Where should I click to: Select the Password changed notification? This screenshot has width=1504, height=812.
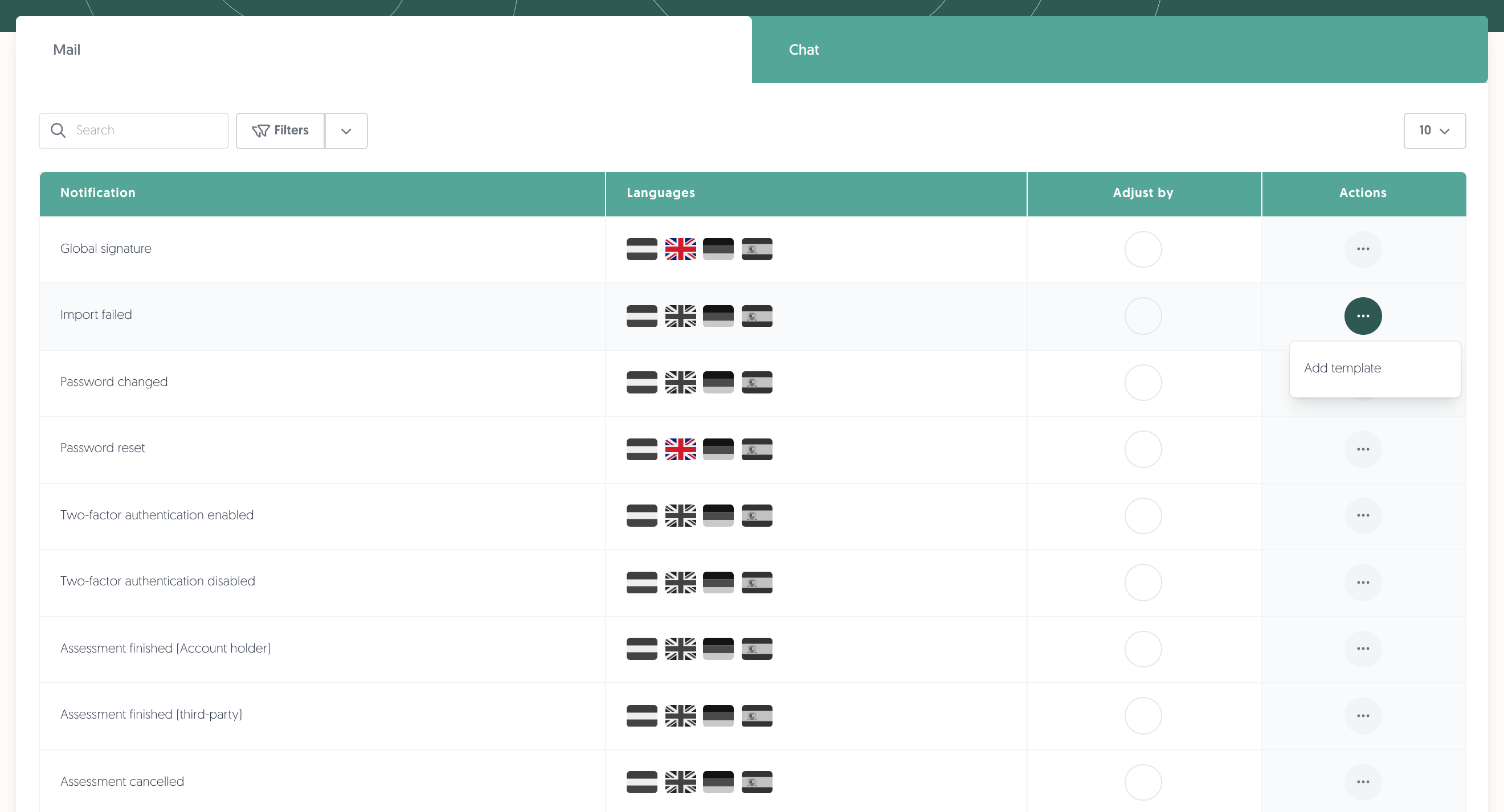[114, 382]
